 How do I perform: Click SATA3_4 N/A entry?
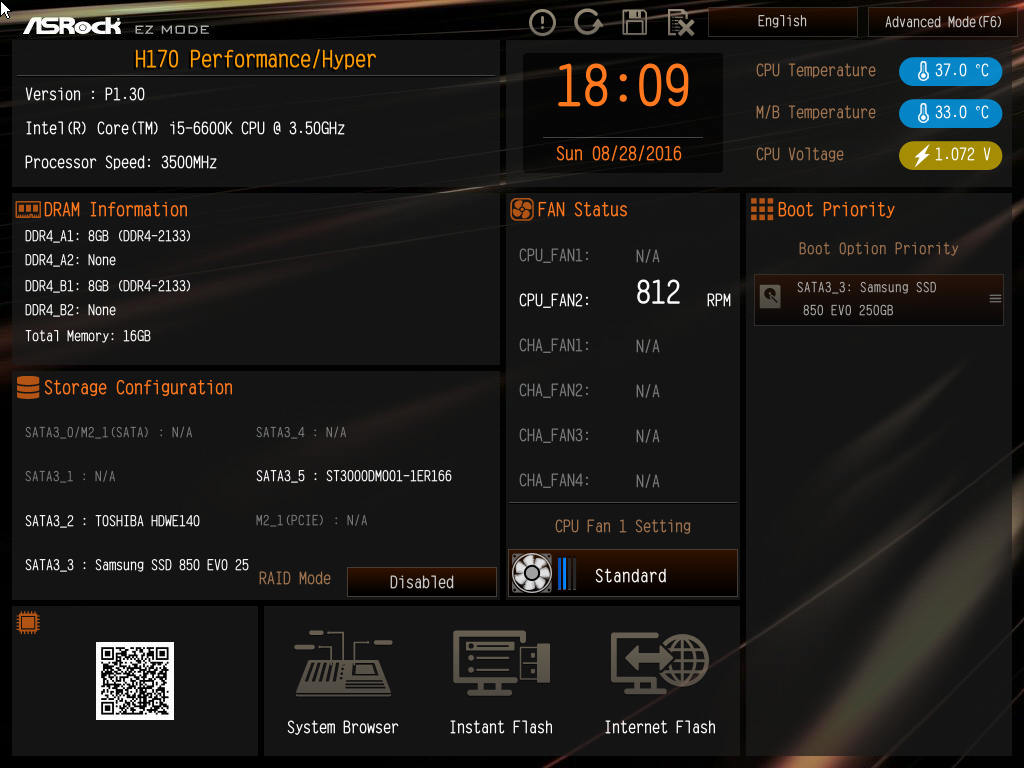coord(301,432)
